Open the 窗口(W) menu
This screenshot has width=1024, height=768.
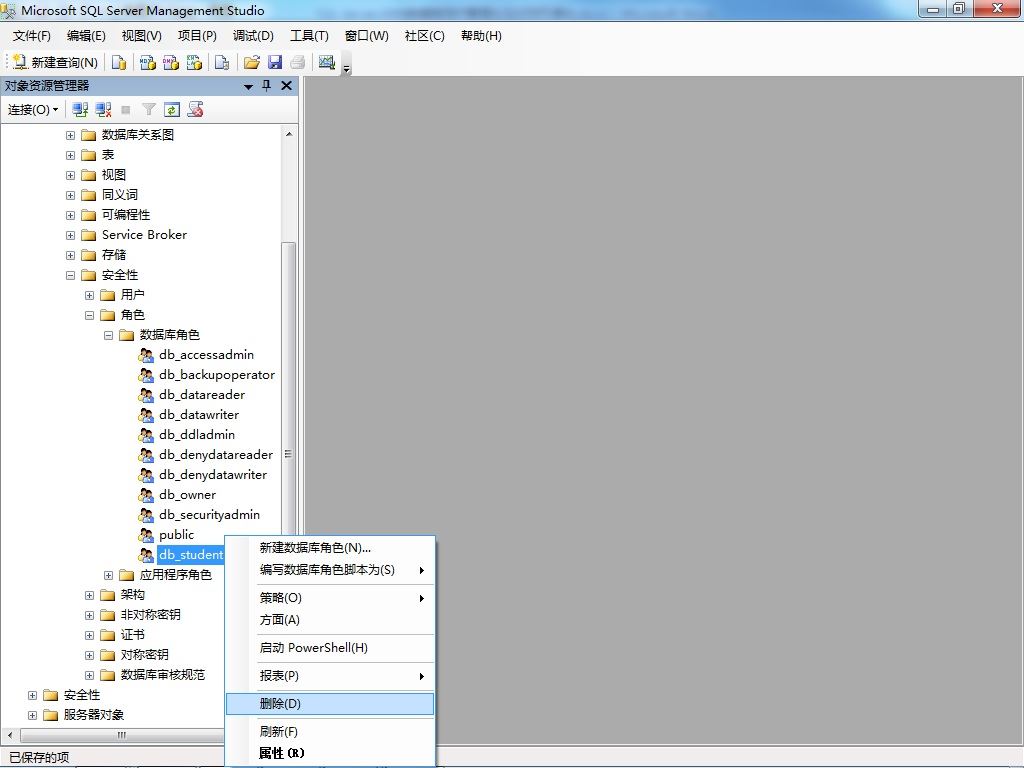coord(367,36)
